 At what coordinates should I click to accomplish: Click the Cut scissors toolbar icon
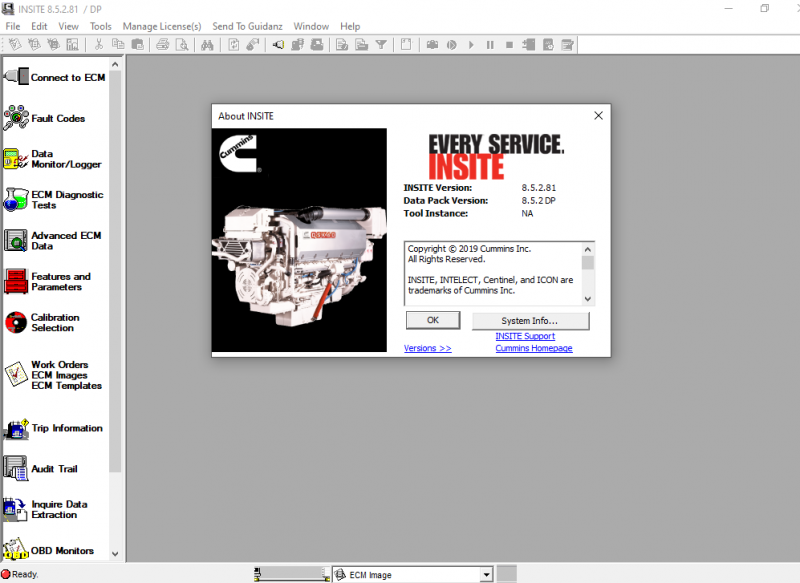coord(98,45)
